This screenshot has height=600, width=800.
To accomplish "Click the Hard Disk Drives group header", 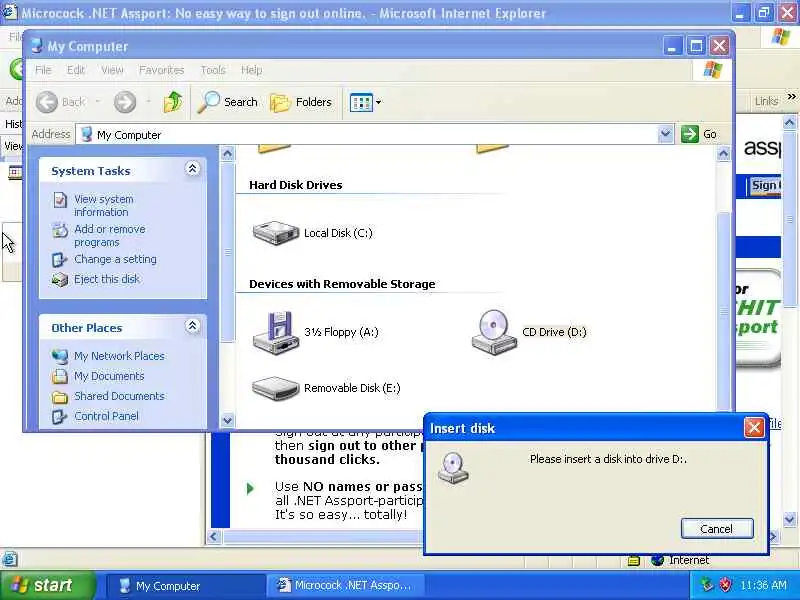I will [x=295, y=185].
